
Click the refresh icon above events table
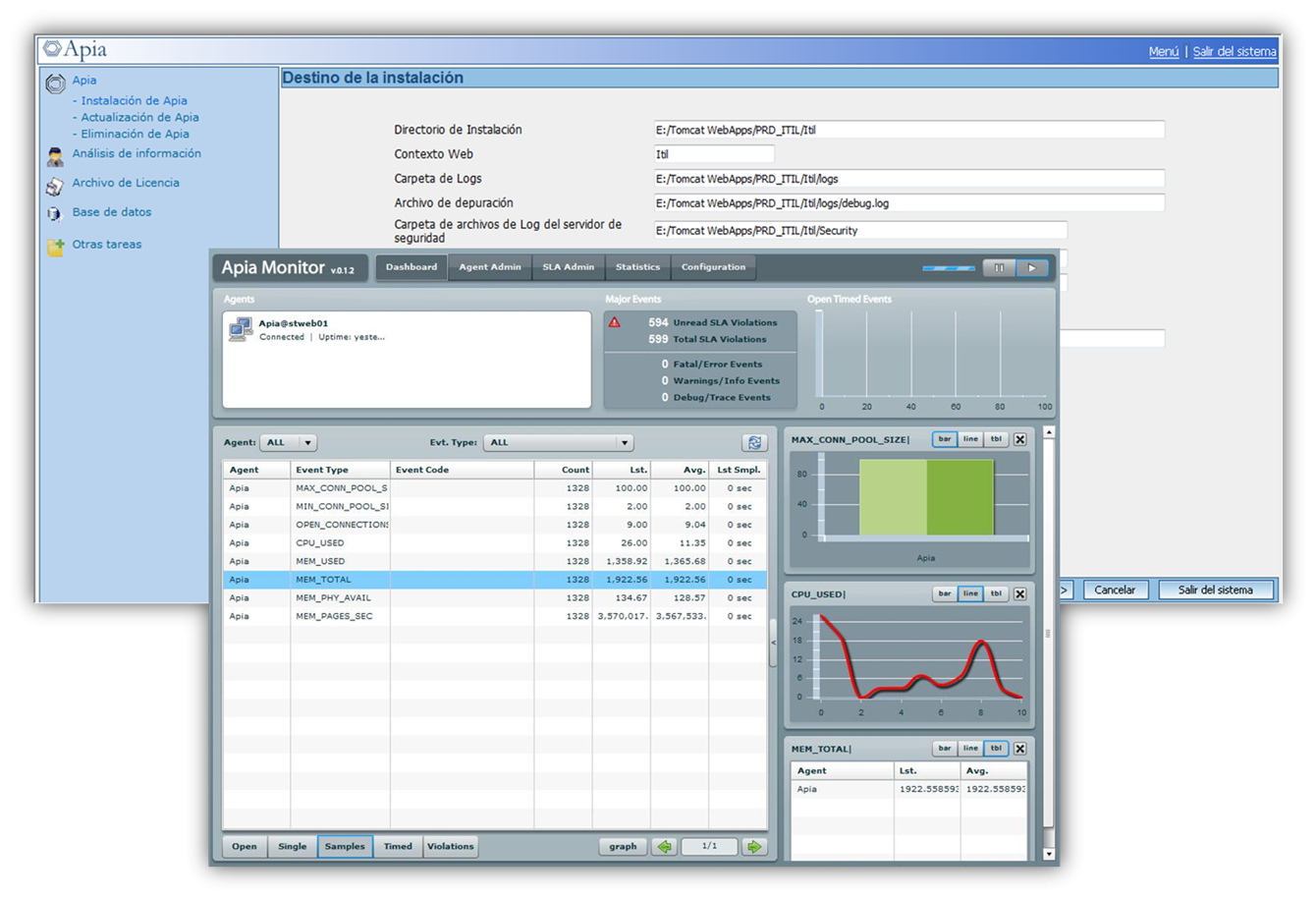pyautogui.click(x=754, y=443)
